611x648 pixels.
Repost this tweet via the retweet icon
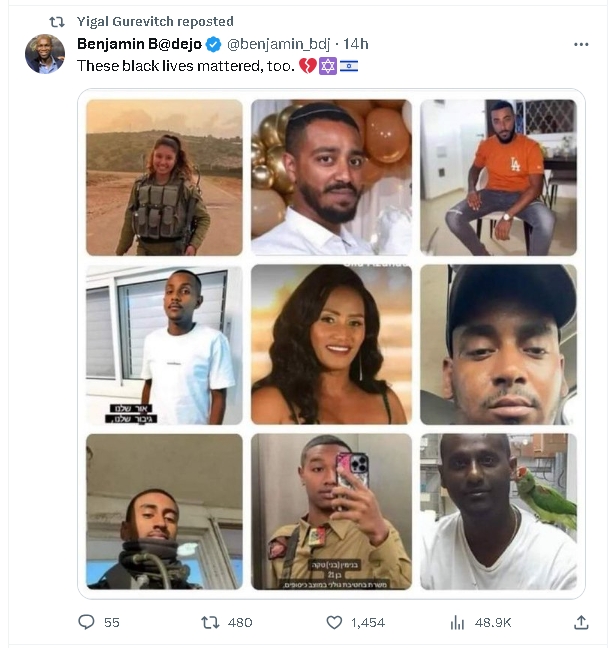click(x=210, y=622)
